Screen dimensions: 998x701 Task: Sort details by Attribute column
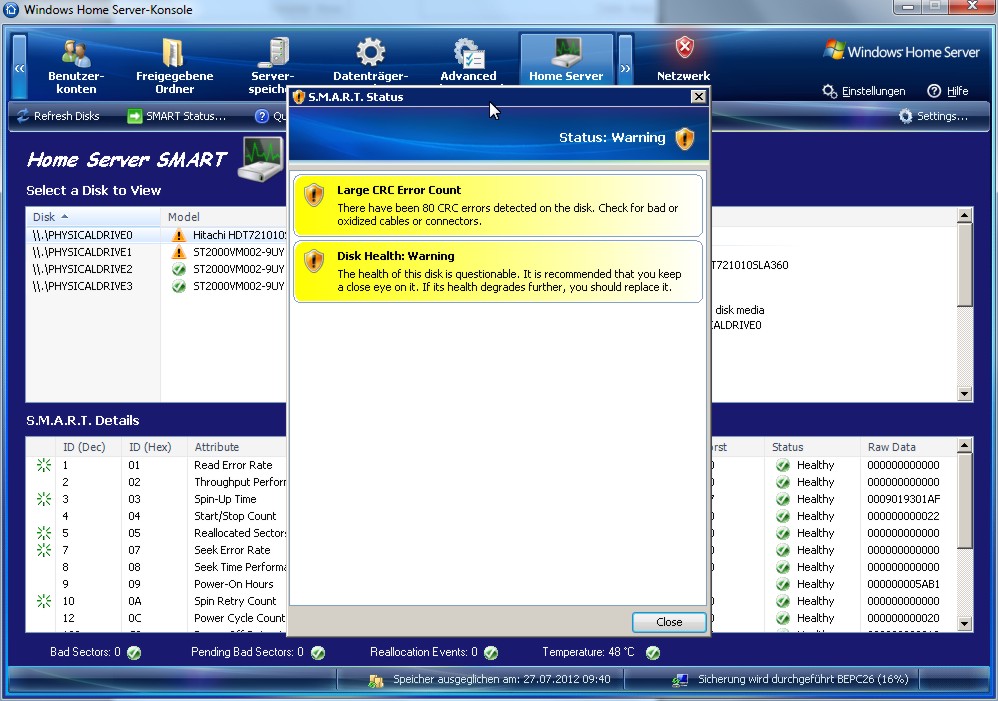click(217, 447)
